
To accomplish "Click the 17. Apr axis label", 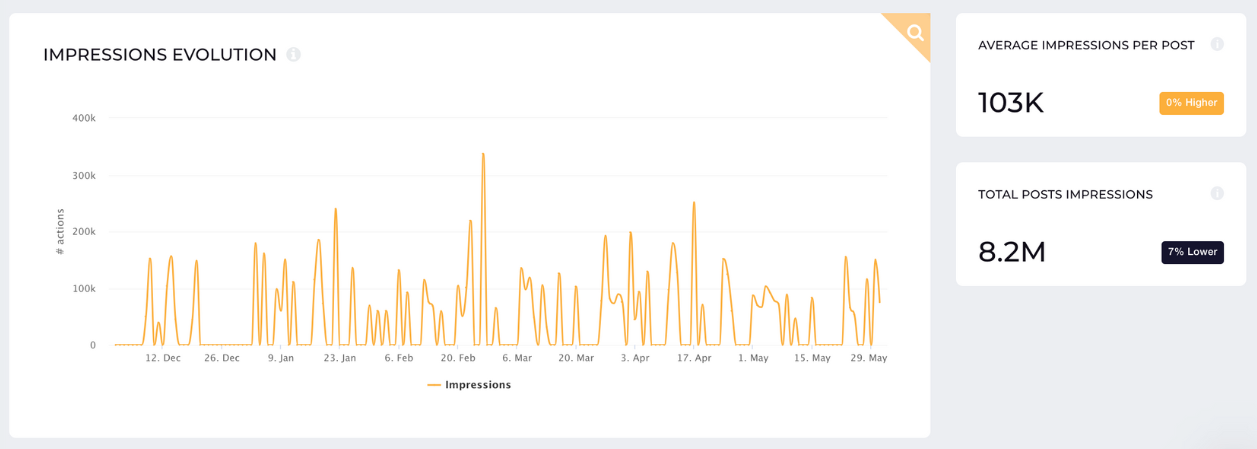I will pos(694,358).
